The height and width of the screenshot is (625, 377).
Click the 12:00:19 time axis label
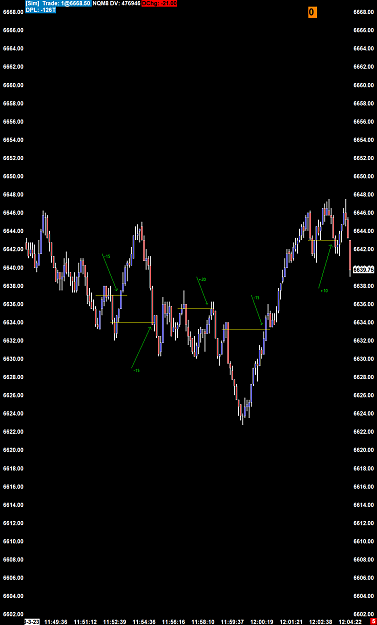tap(263, 622)
